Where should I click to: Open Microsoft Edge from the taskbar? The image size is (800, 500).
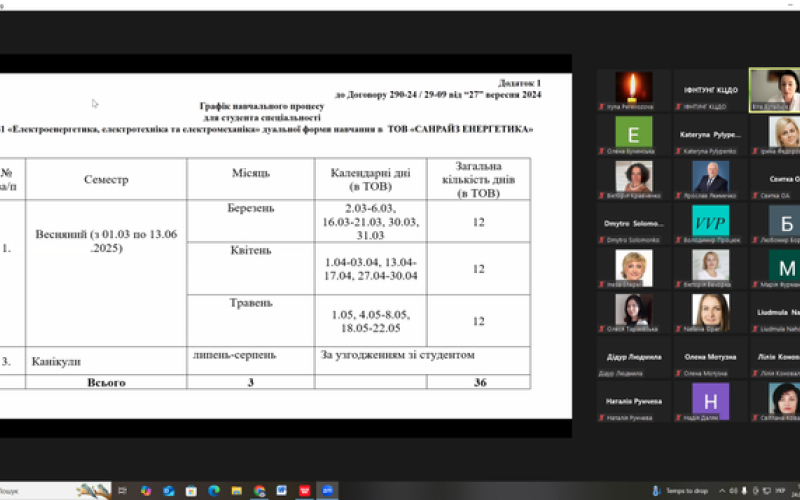pos(214,491)
